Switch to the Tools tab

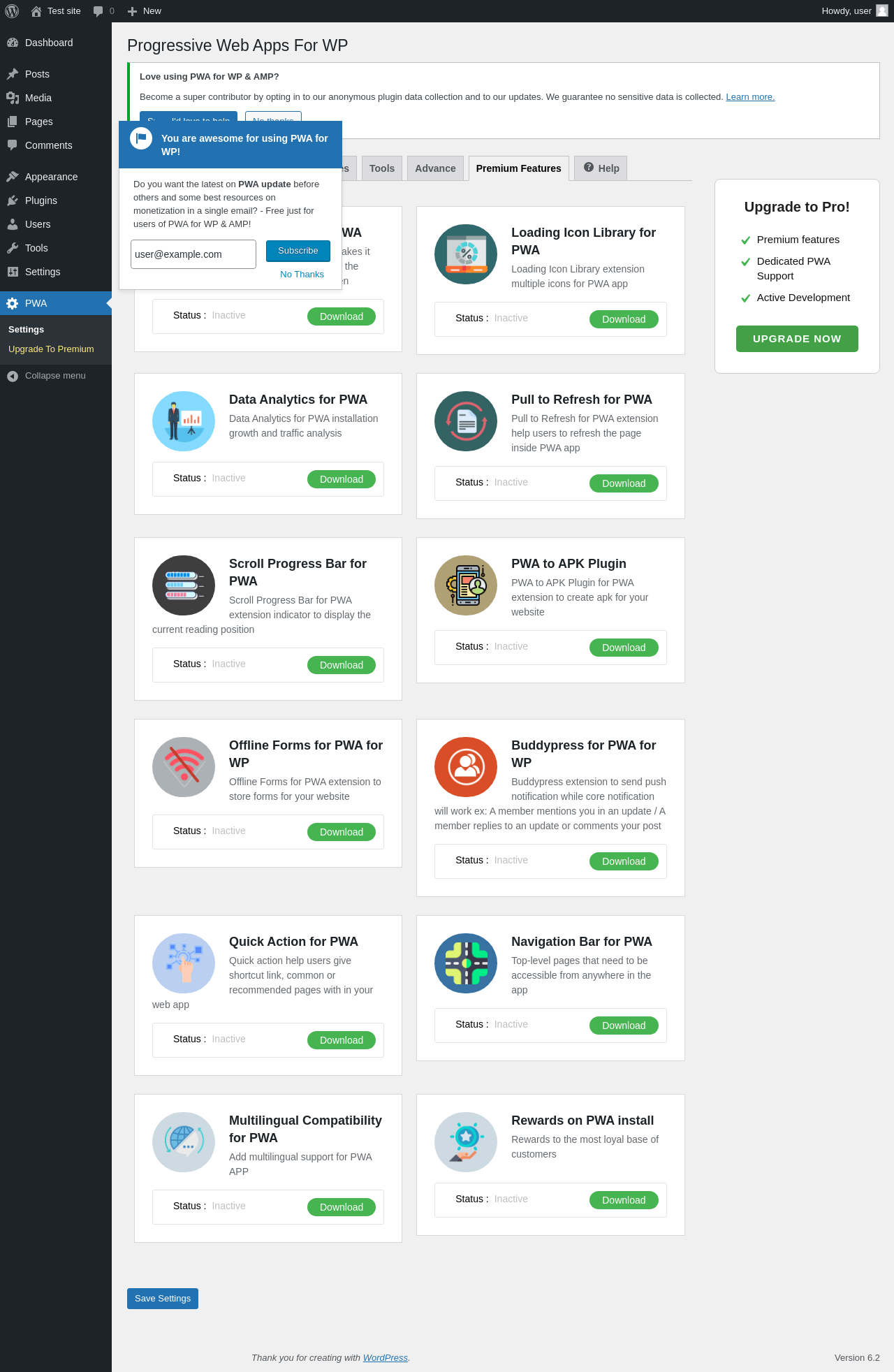pos(382,168)
